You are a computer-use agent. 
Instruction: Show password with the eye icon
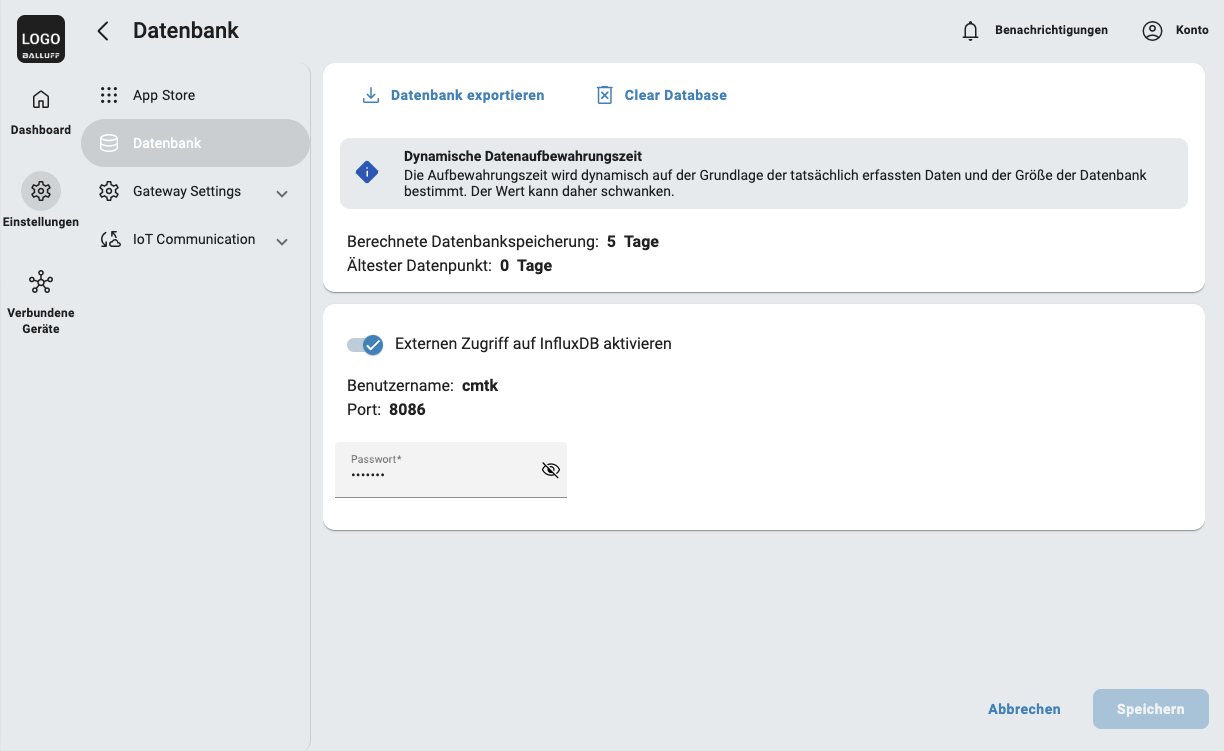[x=550, y=470]
